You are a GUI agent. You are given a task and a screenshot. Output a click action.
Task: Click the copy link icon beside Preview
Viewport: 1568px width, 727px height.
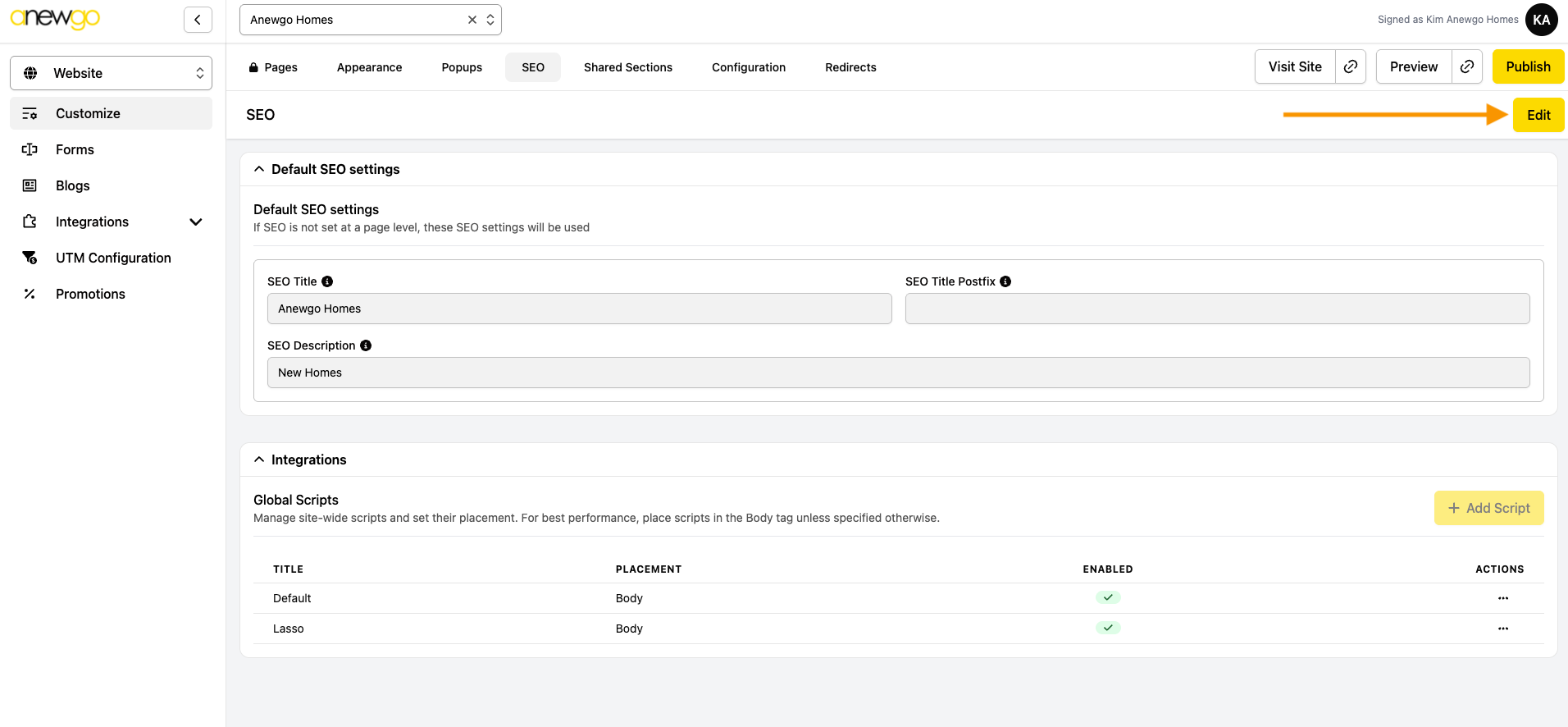tap(1467, 66)
